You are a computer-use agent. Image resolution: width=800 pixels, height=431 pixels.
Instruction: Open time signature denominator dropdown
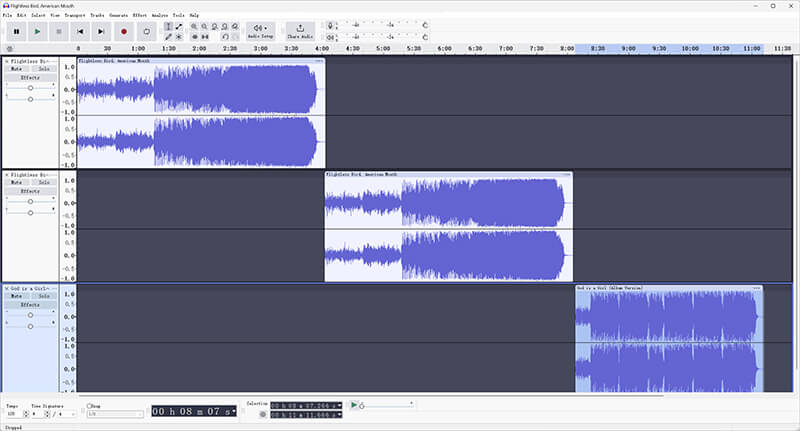[x=66, y=414]
